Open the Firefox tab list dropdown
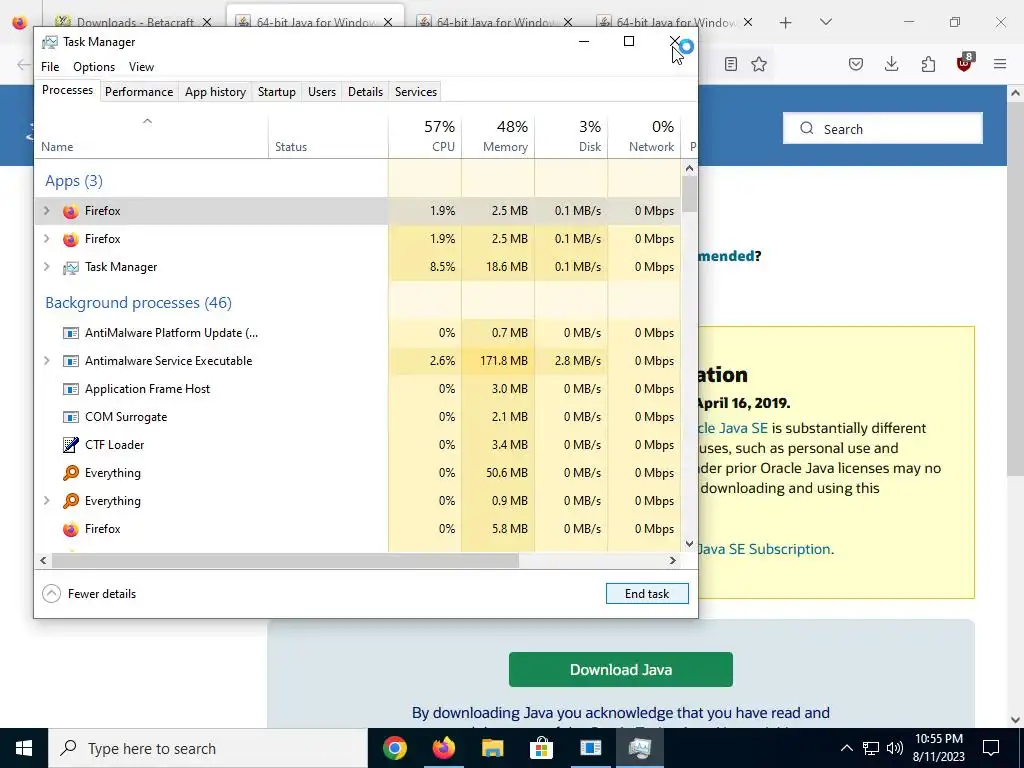1024x768 pixels. coord(825,22)
